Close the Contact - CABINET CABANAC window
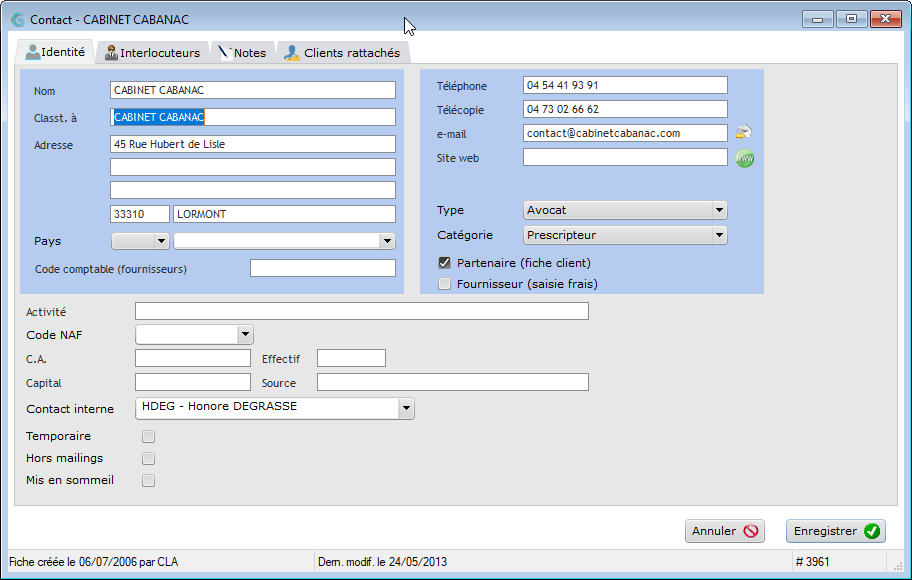The height and width of the screenshot is (580, 912). click(885, 19)
